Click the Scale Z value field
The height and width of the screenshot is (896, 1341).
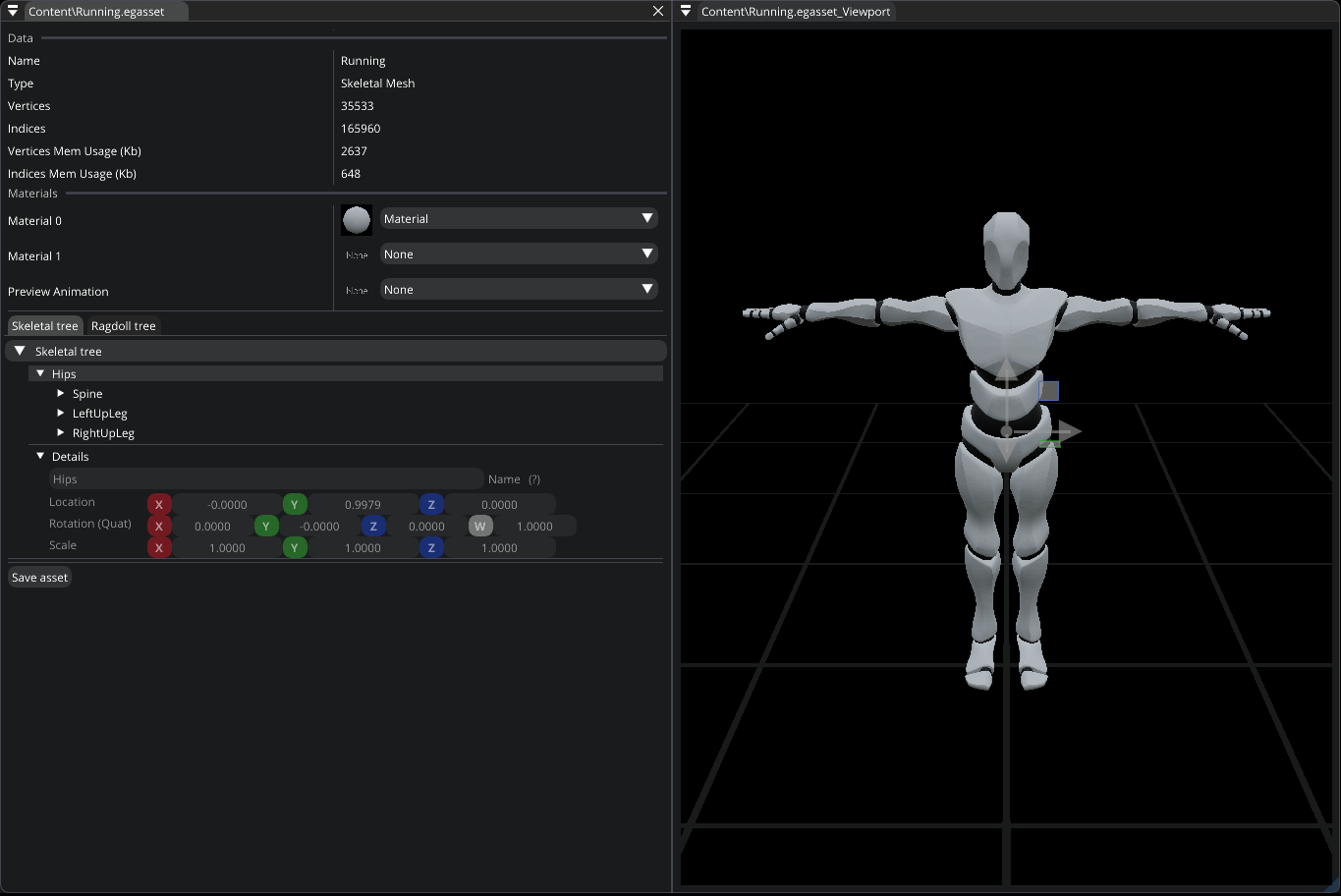pos(499,547)
